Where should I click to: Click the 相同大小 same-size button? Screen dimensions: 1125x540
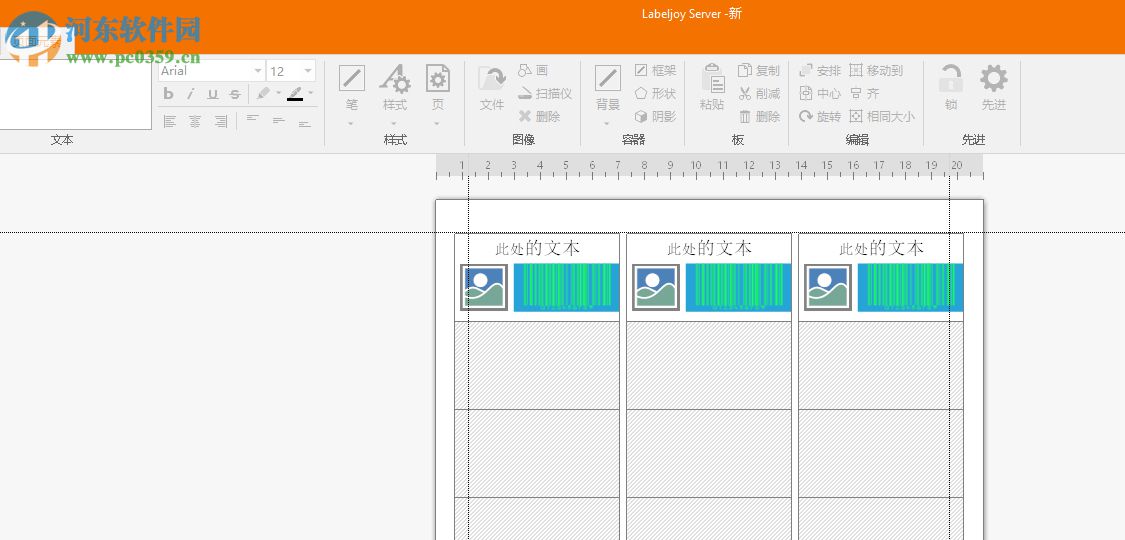click(x=882, y=116)
